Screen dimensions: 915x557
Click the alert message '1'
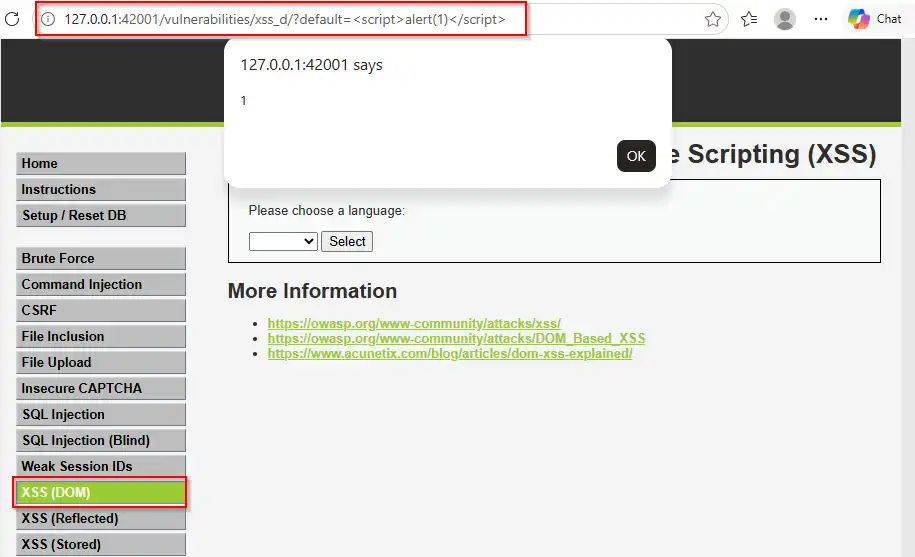243,100
